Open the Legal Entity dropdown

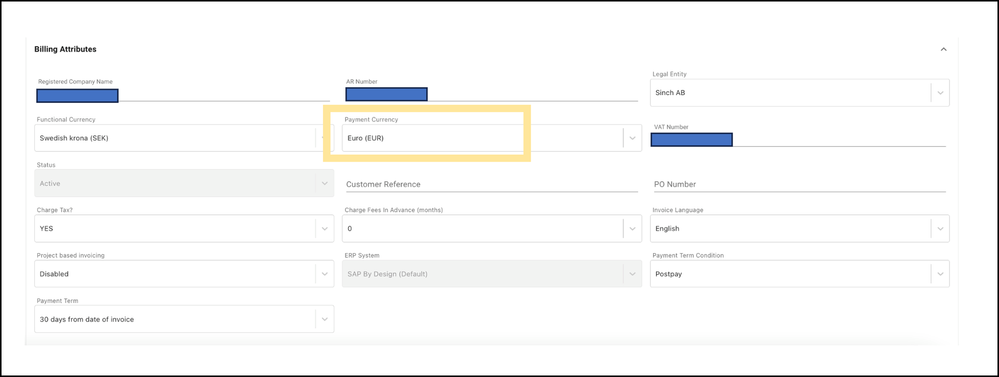800,93
